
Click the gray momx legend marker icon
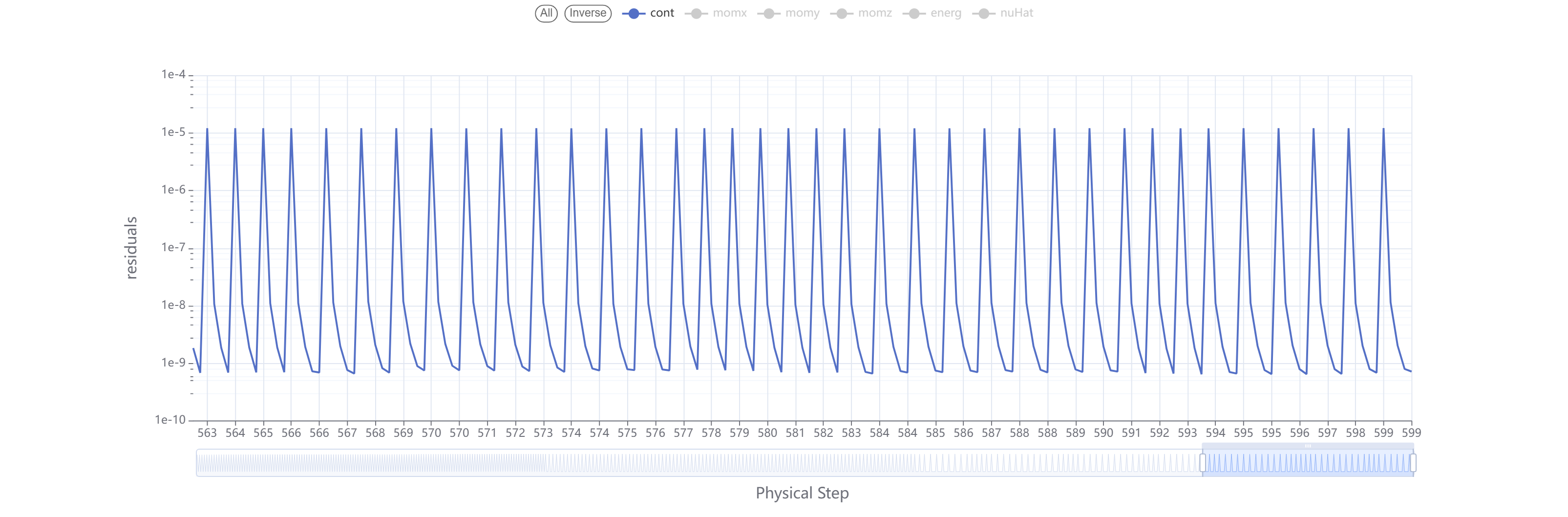pos(696,13)
